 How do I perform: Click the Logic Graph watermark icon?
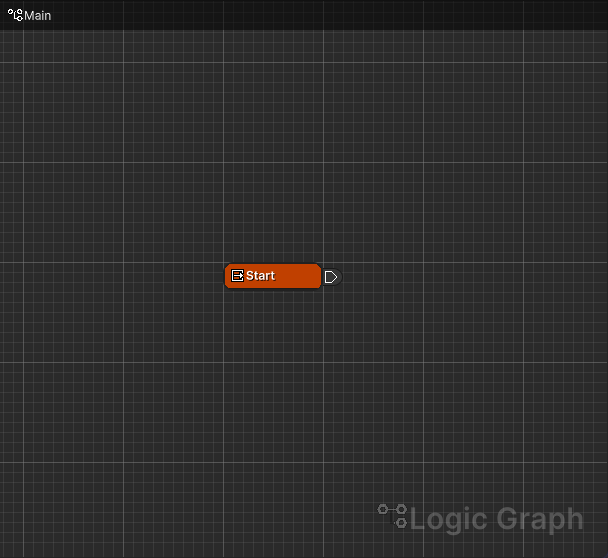click(x=393, y=516)
